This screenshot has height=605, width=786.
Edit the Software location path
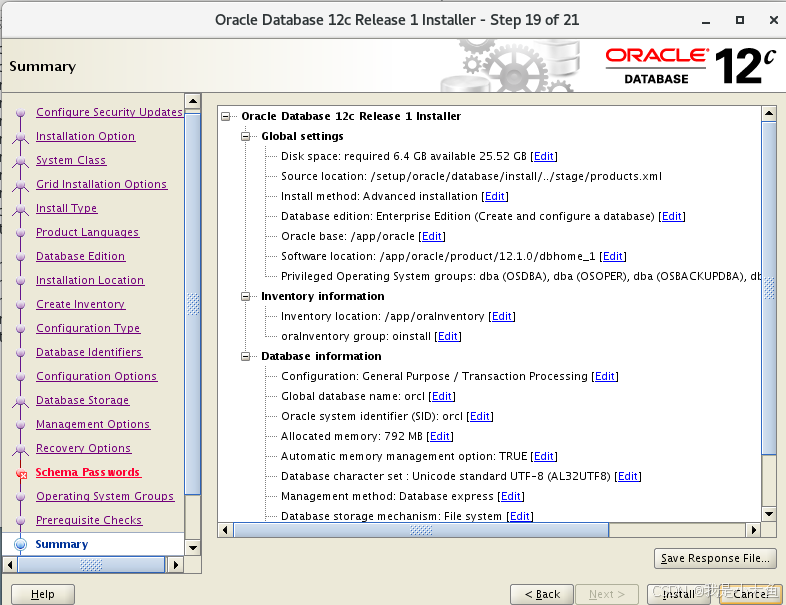[x=613, y=257]
